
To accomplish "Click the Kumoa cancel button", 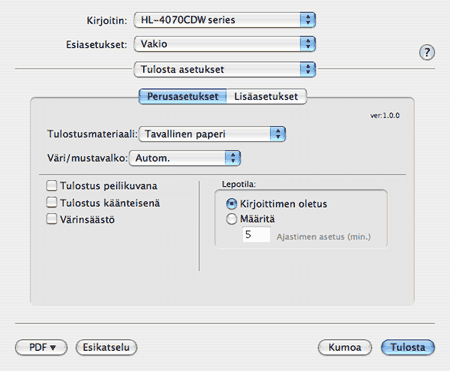I will (x=345, y=347).
